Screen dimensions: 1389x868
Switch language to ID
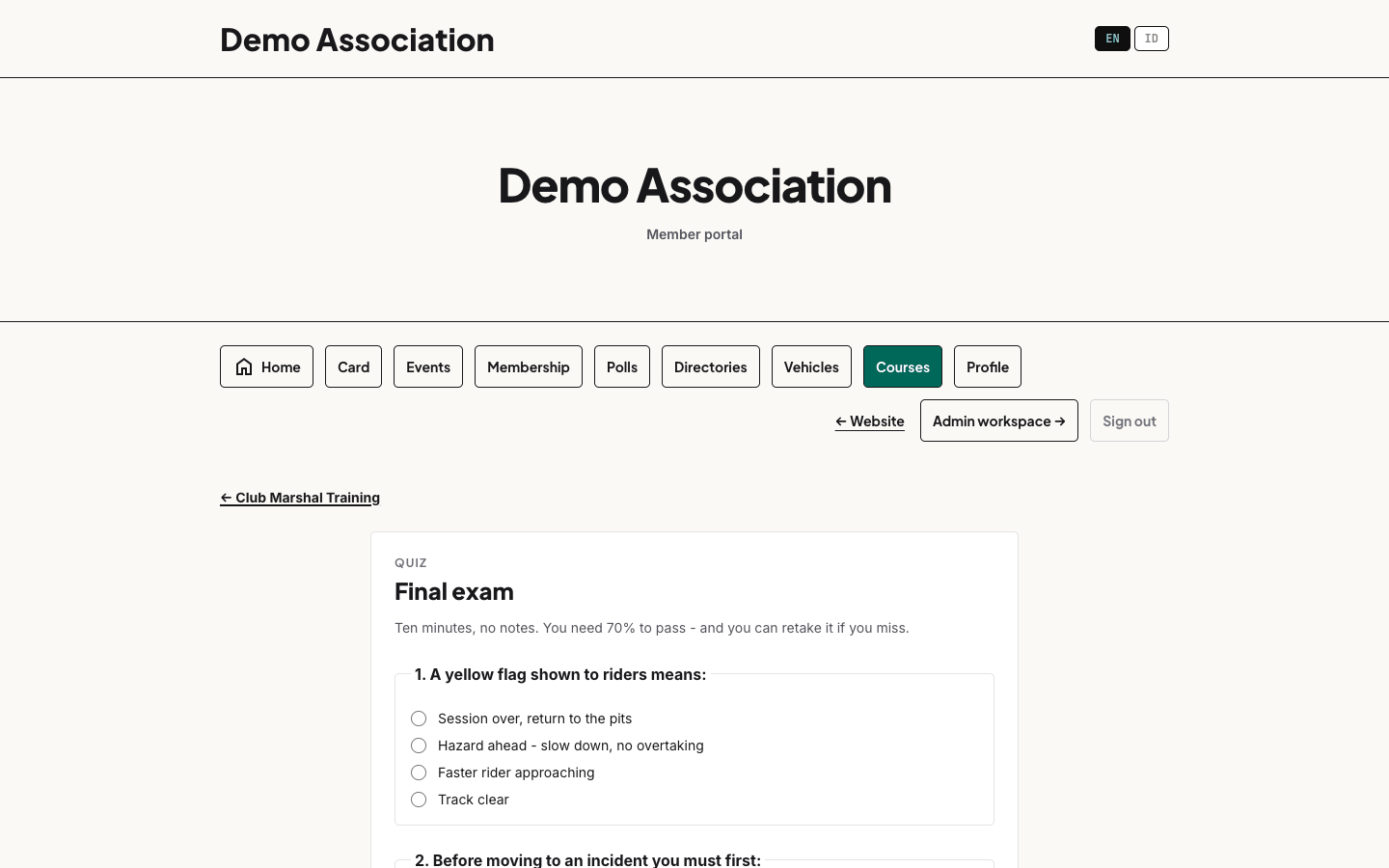click(1152, 39)
